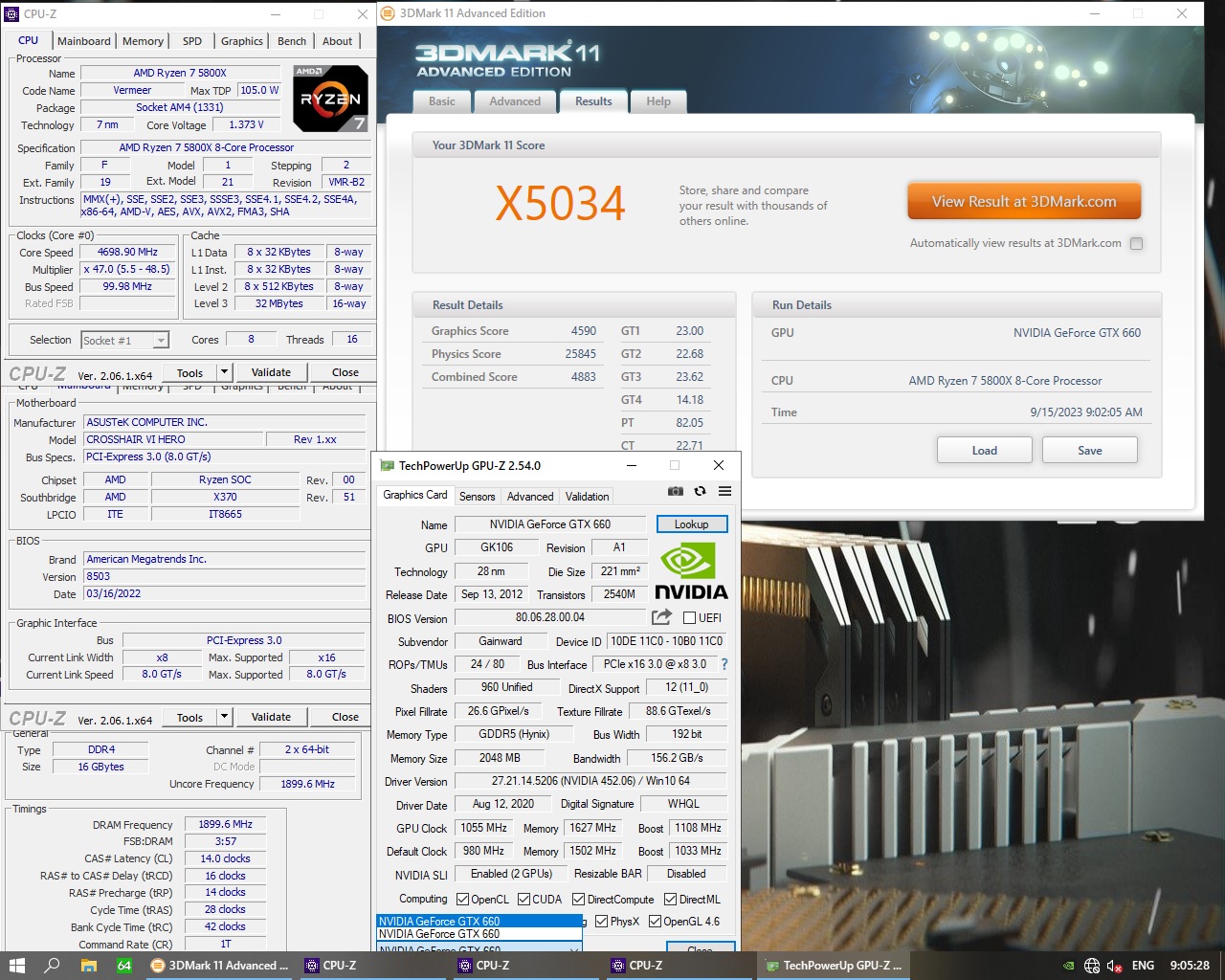This screenshot has width=1225, height=980.
Task: Click the BIOS Version 8503 field
Action: (224, 577)
